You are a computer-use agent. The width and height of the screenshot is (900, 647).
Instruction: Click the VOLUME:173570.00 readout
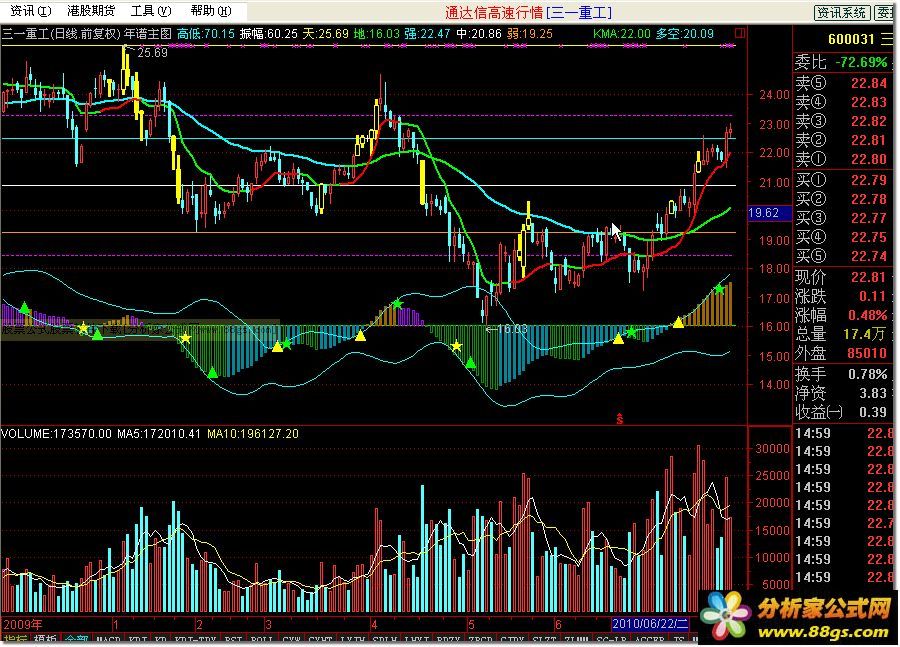coord(56,434)
